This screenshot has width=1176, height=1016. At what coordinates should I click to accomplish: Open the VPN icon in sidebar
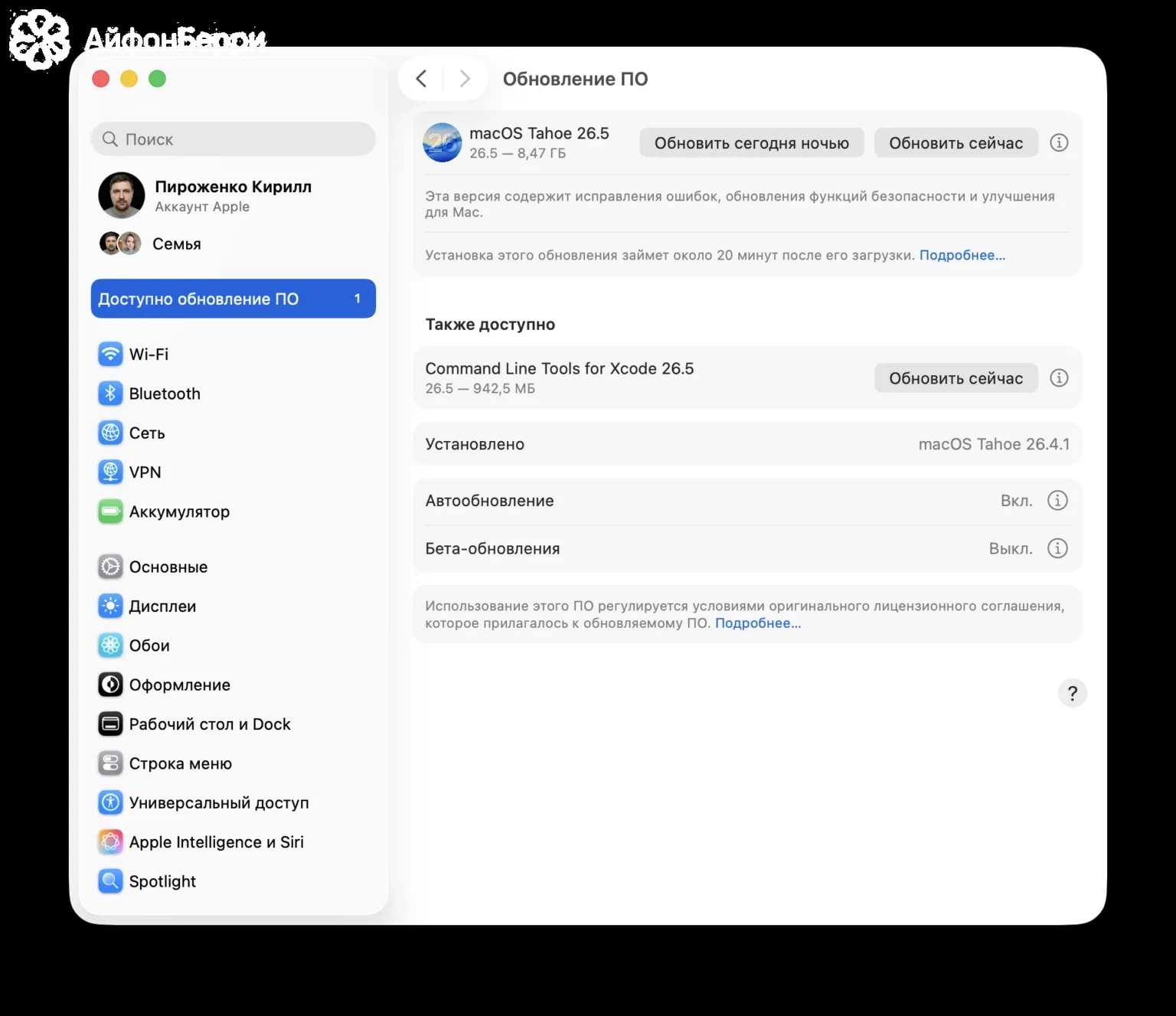(110, 472)
